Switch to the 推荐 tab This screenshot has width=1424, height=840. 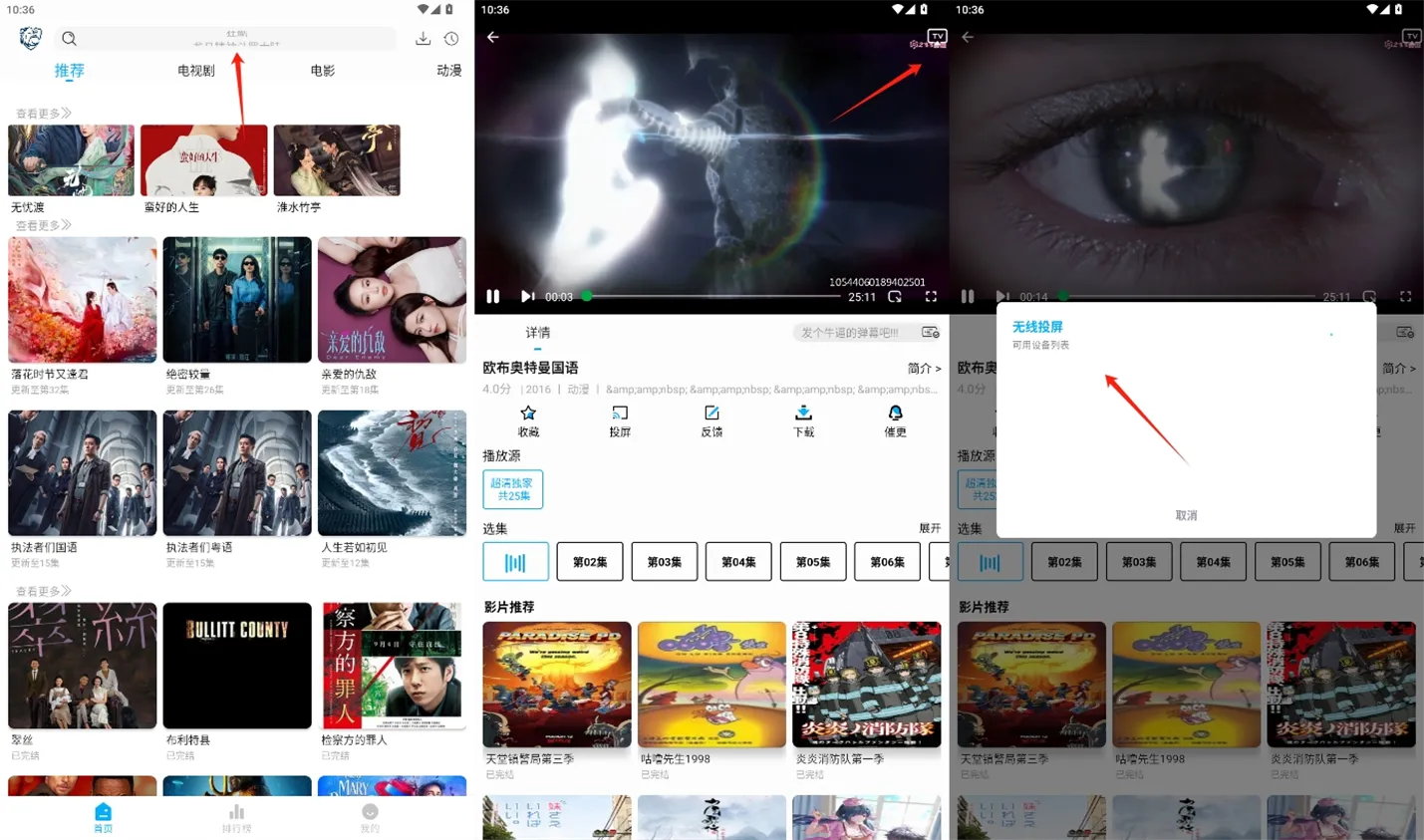tap(69, 71)
